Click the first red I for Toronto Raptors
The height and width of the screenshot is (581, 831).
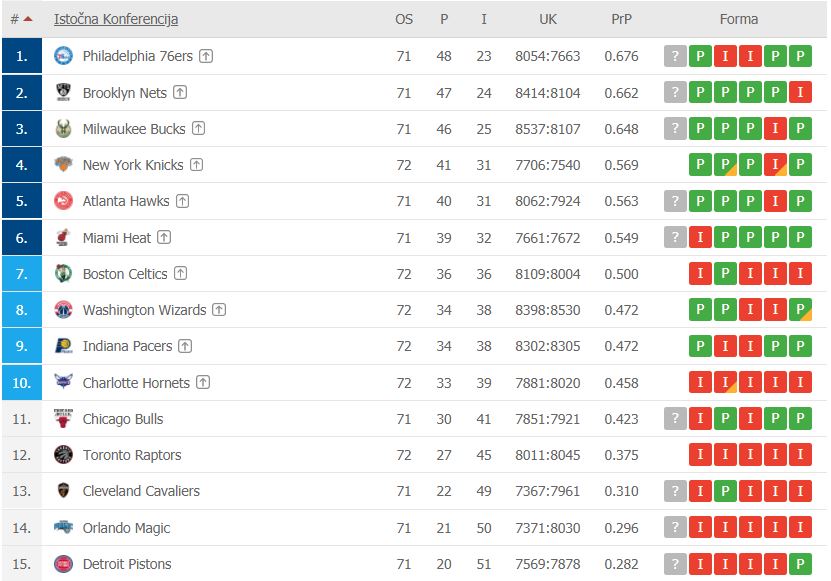(701, 455)
